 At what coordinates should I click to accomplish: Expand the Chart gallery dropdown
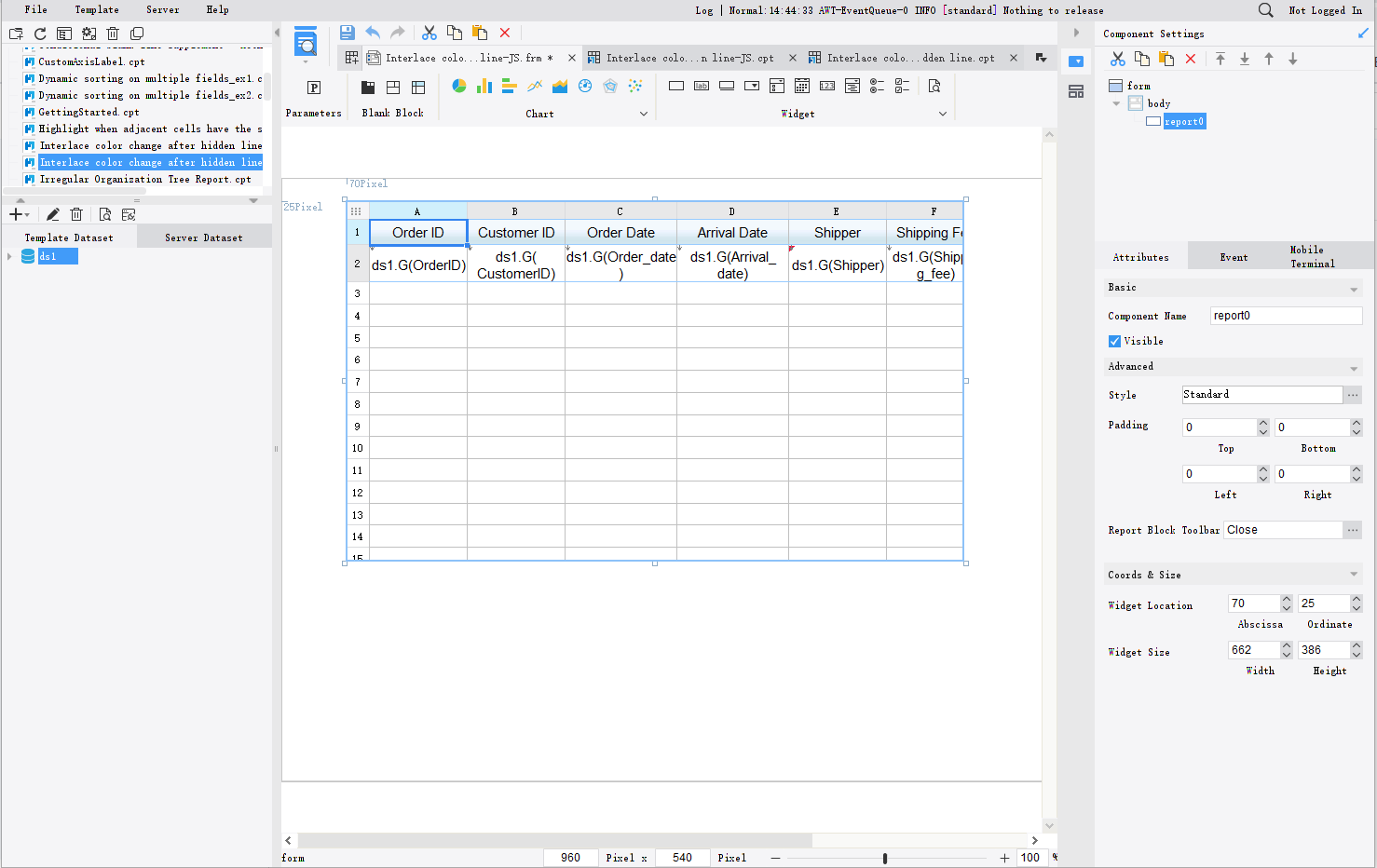[643, 114]
